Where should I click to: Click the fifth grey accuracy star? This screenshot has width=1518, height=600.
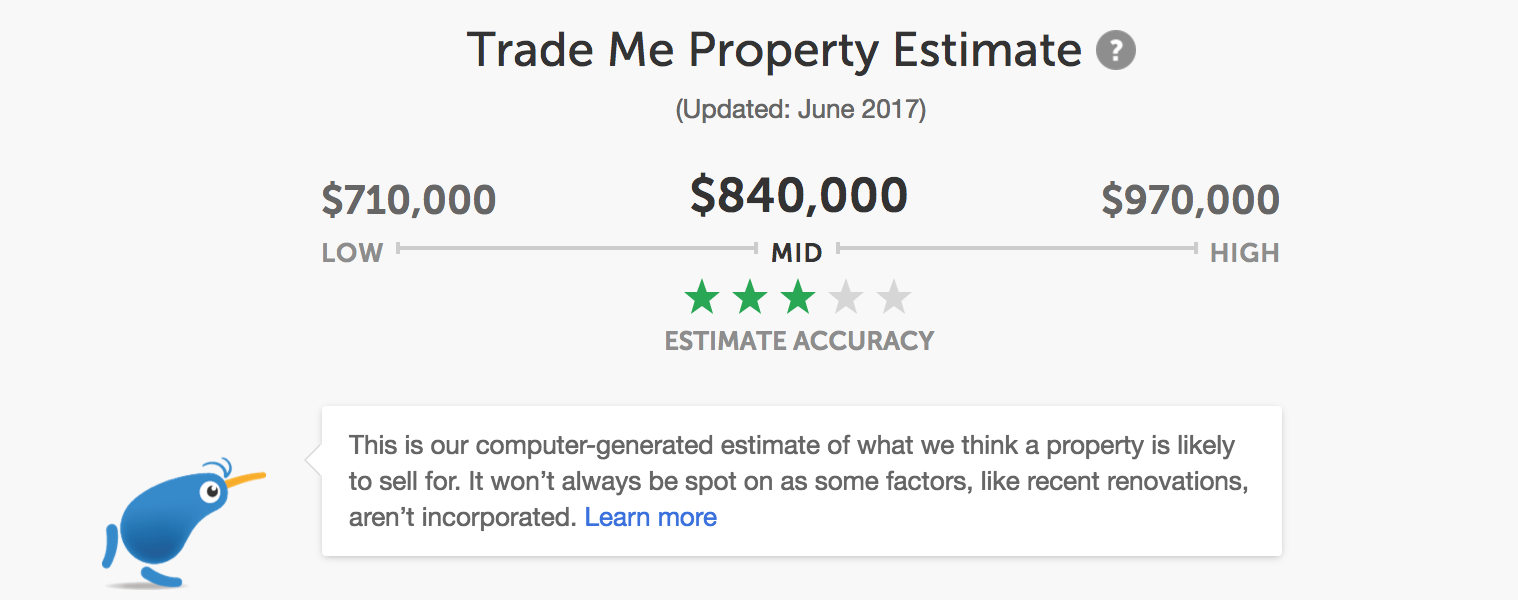click(x=894, y=297)
